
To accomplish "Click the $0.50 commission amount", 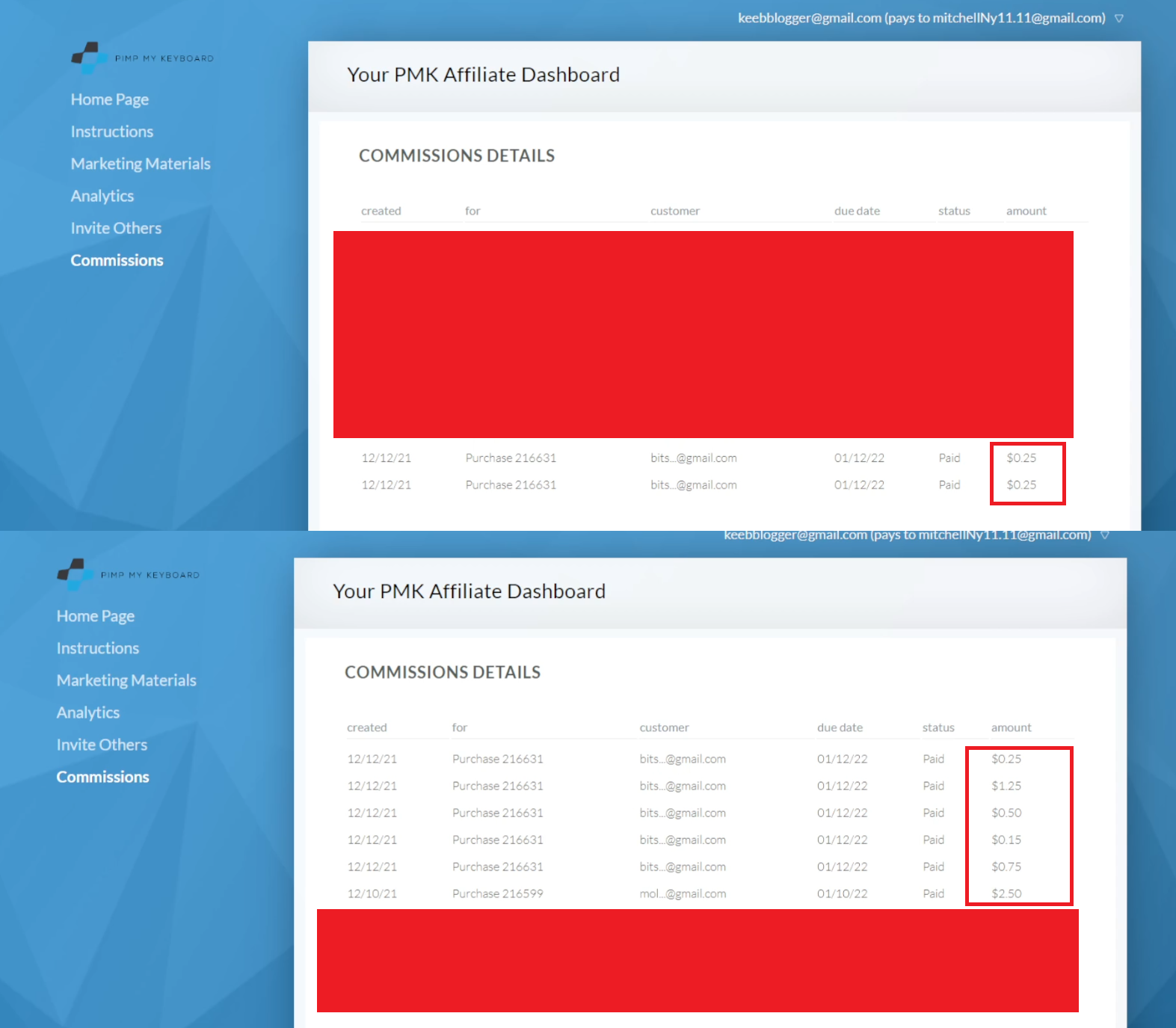I will (x=1006, y=813).
